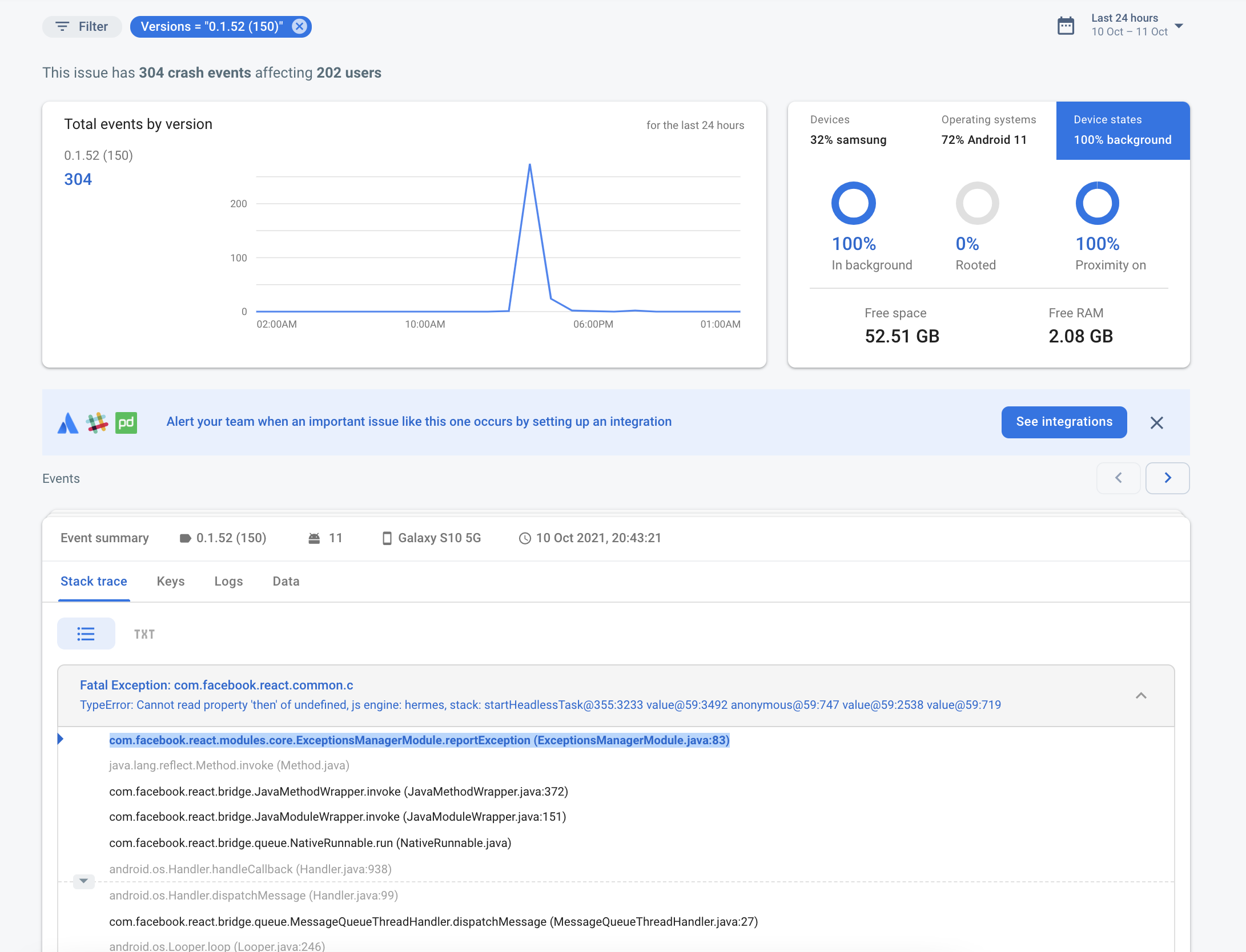Switch stack trace to TXT view
The height and width of the screenshot is (952, 1246).
(144, 634)
